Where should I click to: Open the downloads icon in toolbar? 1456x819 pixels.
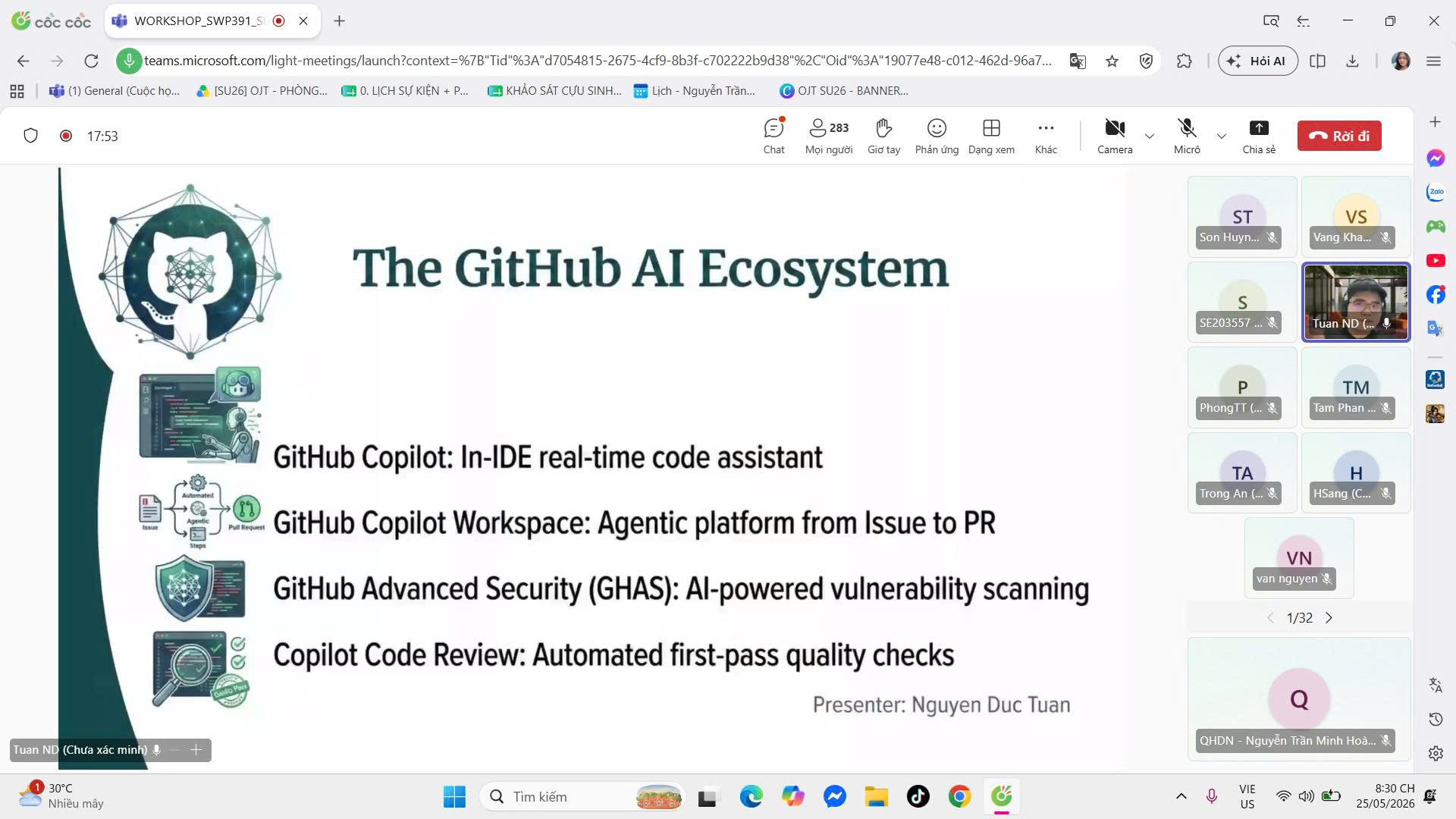(1352, 61)
